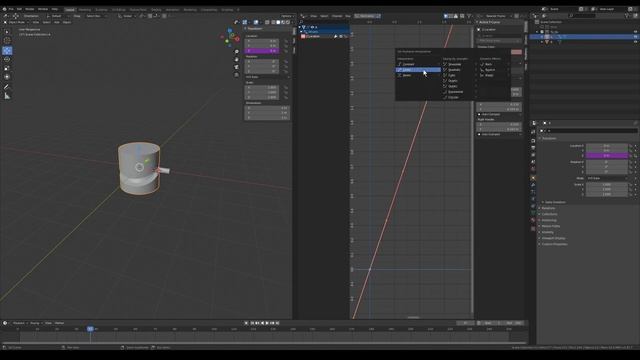Expand the Visibility panel
The width and height of the screenshot is (640, 360).
tap(547, 232)
